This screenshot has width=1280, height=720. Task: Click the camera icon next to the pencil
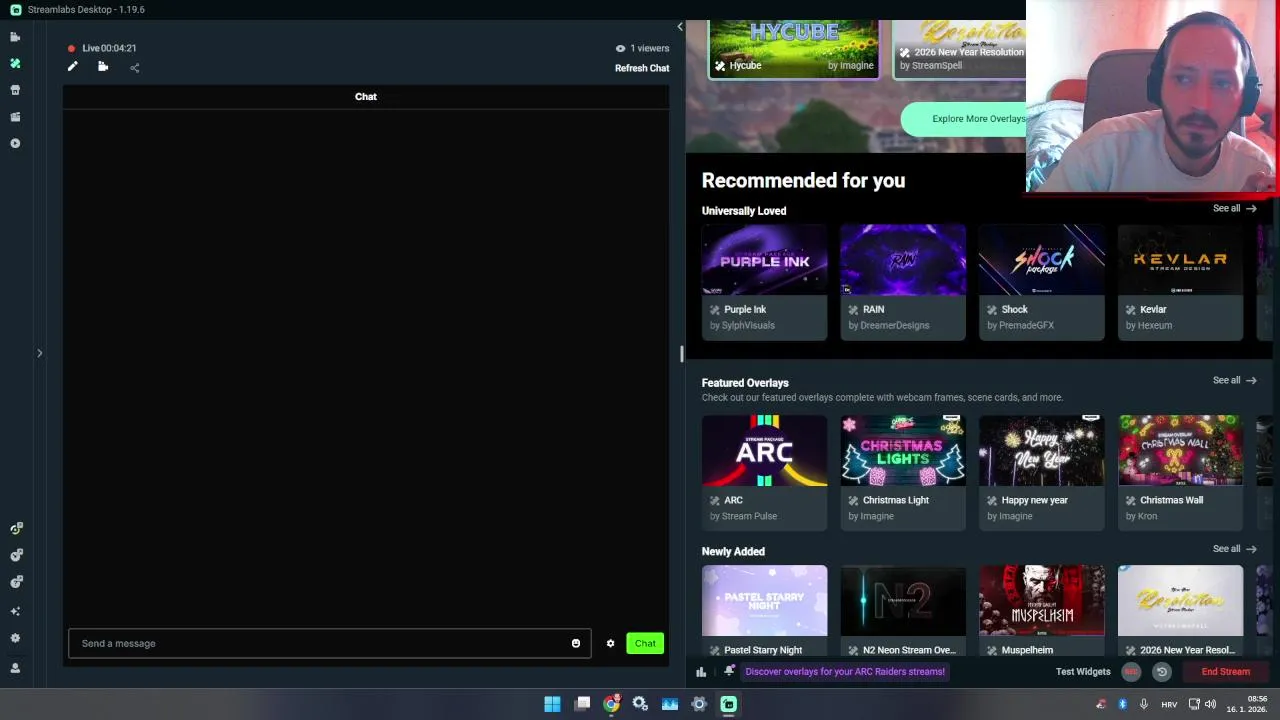pyautogui.click(x=103, y=67)
